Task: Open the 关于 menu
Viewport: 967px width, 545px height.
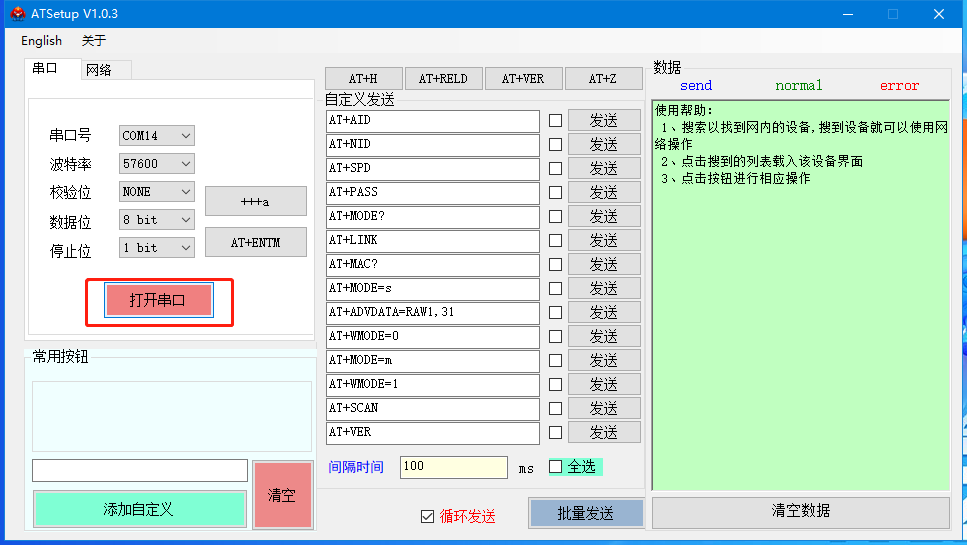Action: click(x=93, y=41)
